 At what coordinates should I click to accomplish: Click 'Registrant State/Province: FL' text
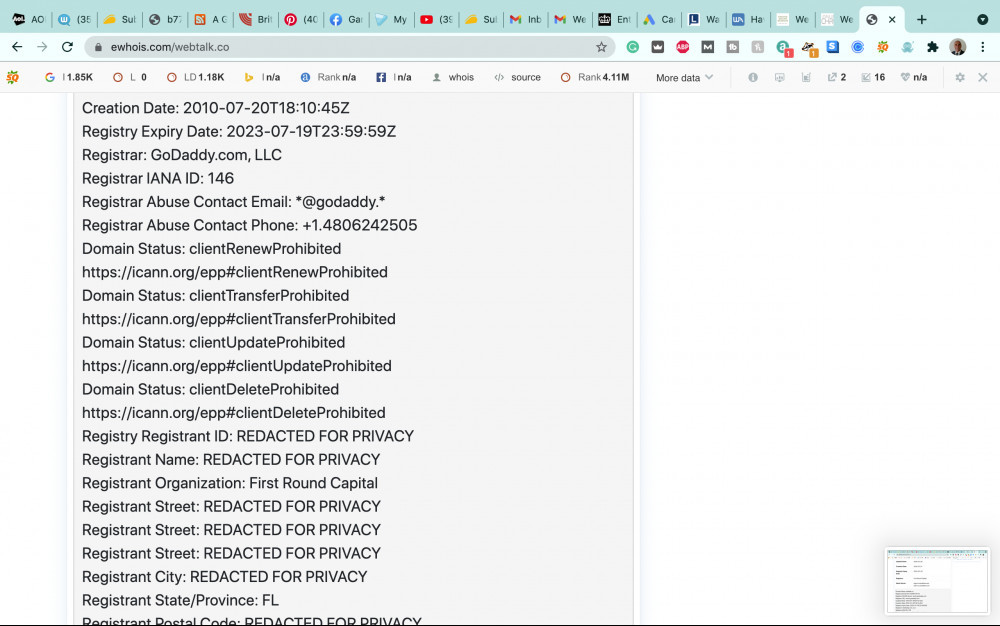(x=180, y=601)
